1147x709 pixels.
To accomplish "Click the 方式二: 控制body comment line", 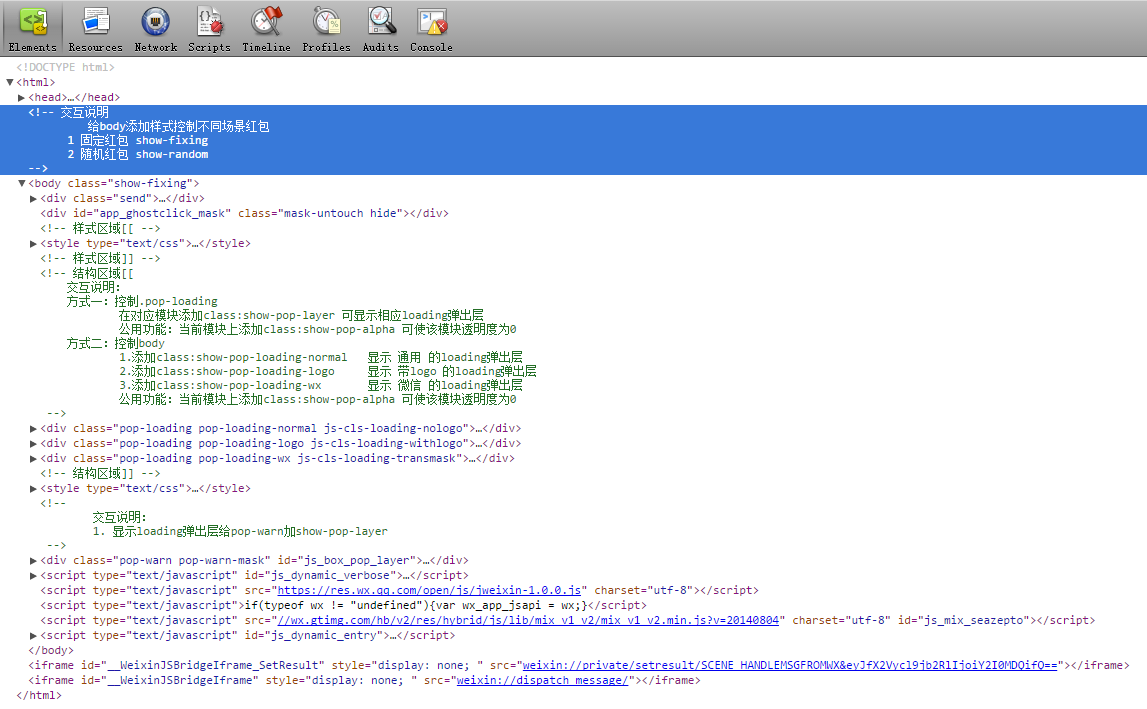I will [x=116, y=343].
